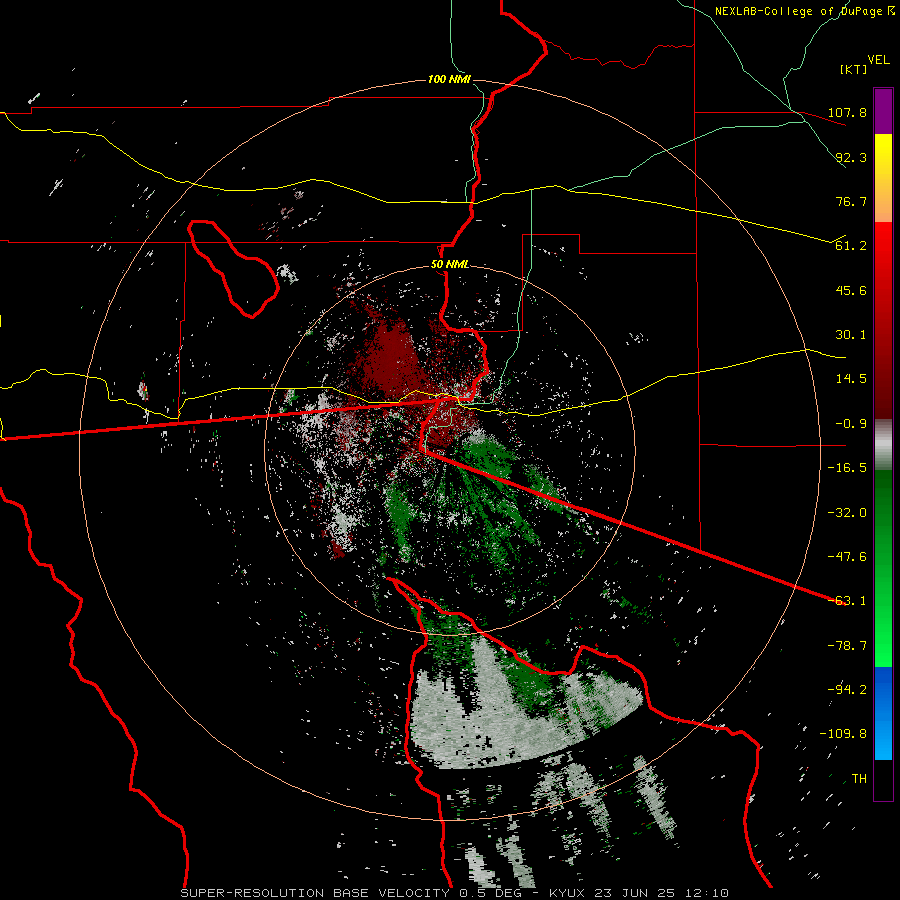
Task: Click the 100 NMI range ring label
Action: (x=449, y=79)
